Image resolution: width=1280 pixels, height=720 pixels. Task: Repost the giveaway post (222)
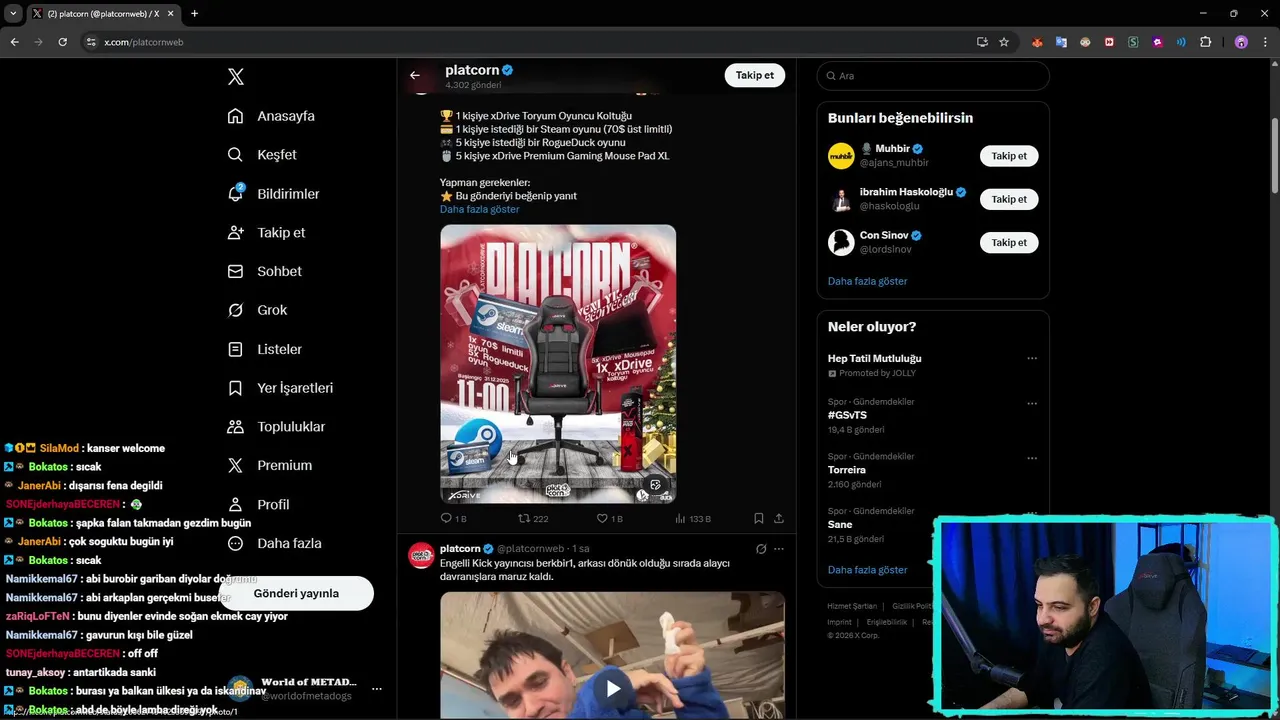[x=533, y=518]
